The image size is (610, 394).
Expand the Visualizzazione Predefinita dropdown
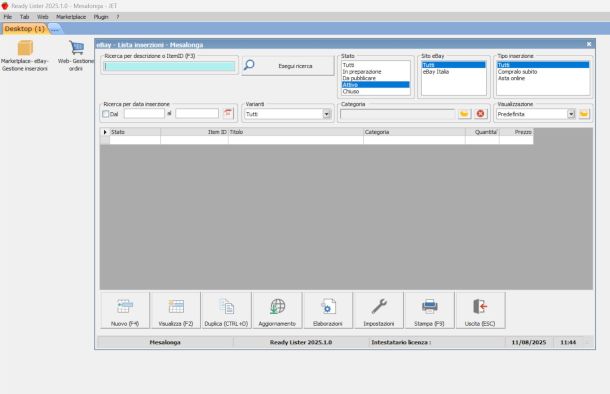click(571, 114)
